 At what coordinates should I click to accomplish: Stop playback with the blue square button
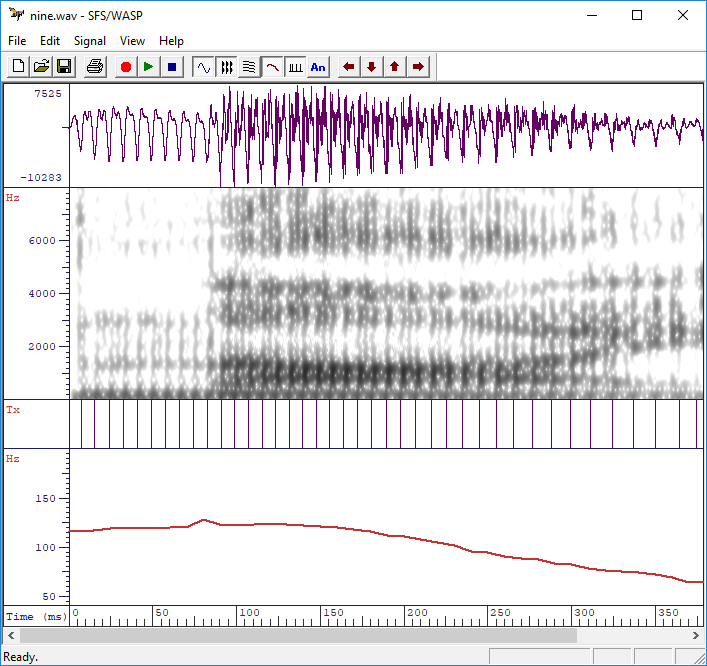point(172,67)
